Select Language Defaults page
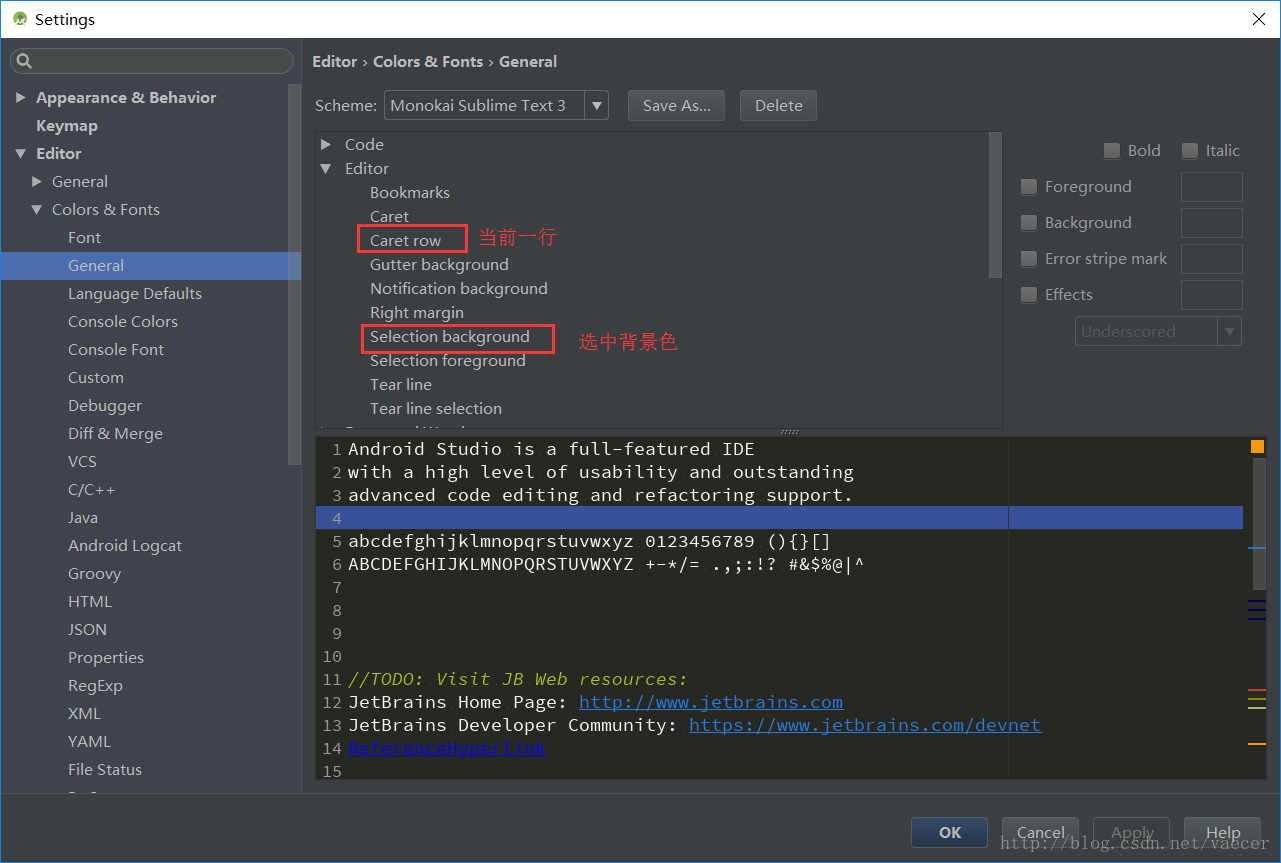1281x863 pixels. tap(135, 293)
